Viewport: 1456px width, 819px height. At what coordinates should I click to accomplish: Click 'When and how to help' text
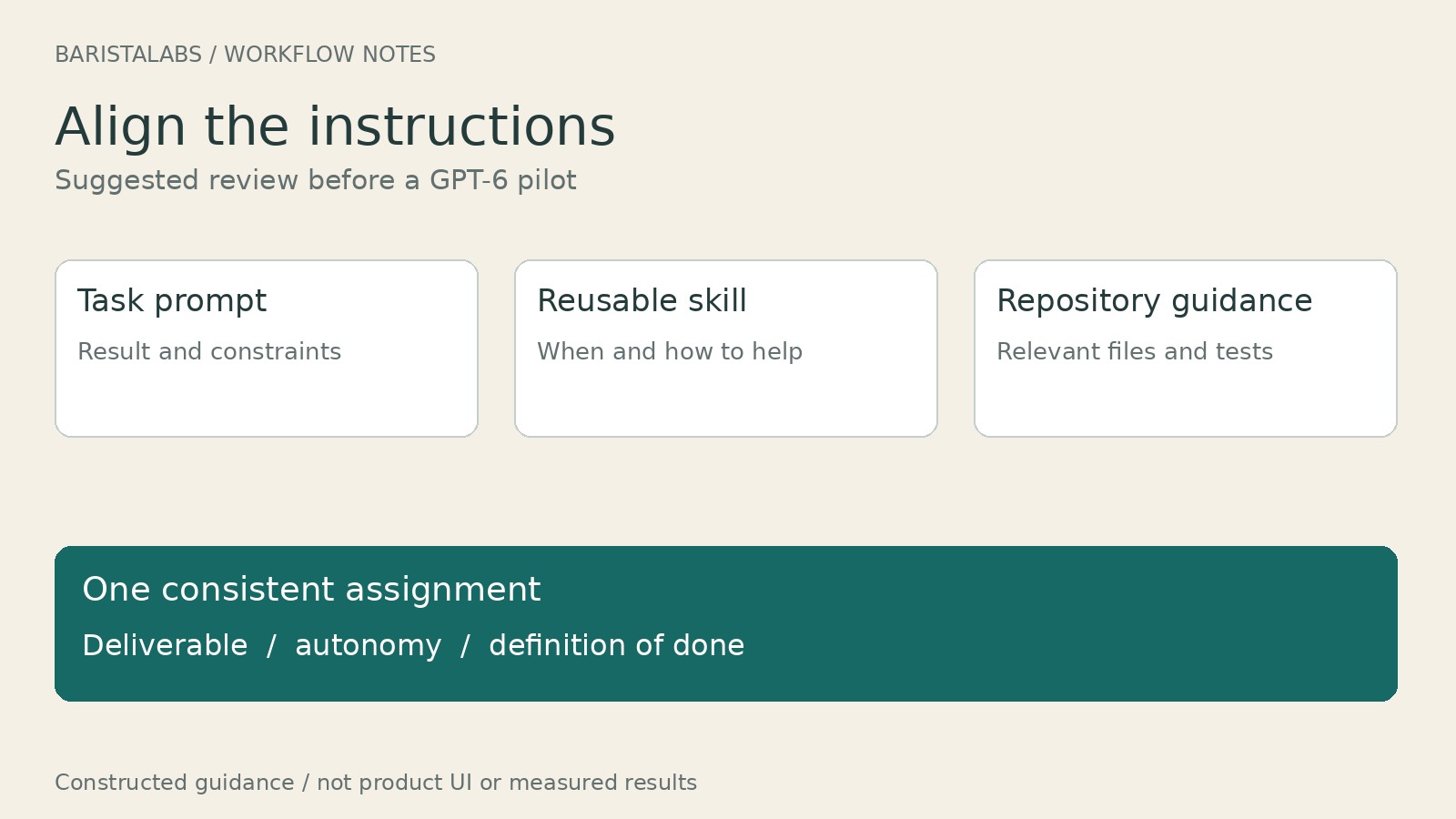tap(670, 351)
